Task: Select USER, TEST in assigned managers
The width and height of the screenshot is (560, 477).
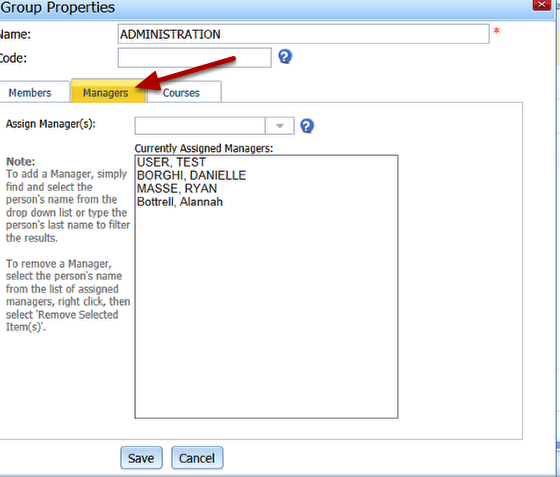Action: tap(171, 162)
